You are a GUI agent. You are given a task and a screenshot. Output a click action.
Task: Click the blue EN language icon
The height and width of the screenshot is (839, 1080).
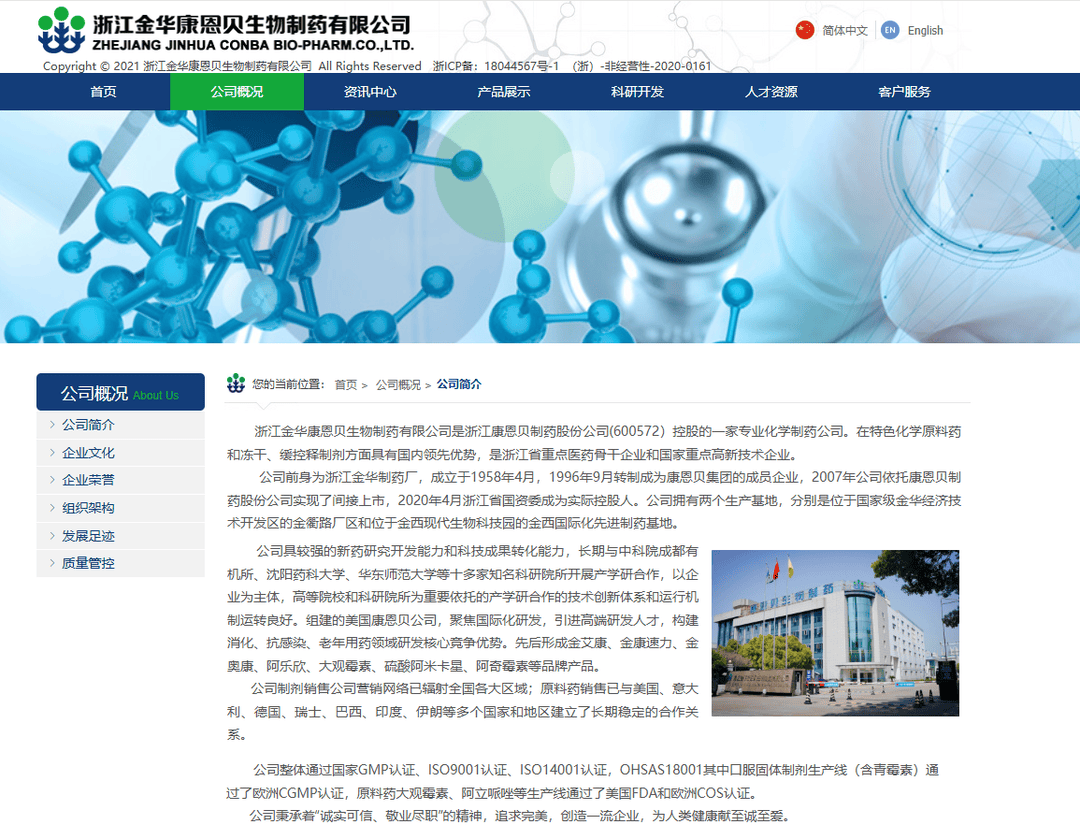tap(890, 30)
